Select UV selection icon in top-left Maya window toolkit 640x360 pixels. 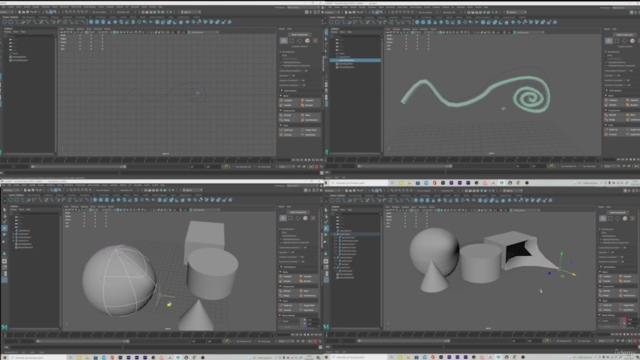point(315,40)
